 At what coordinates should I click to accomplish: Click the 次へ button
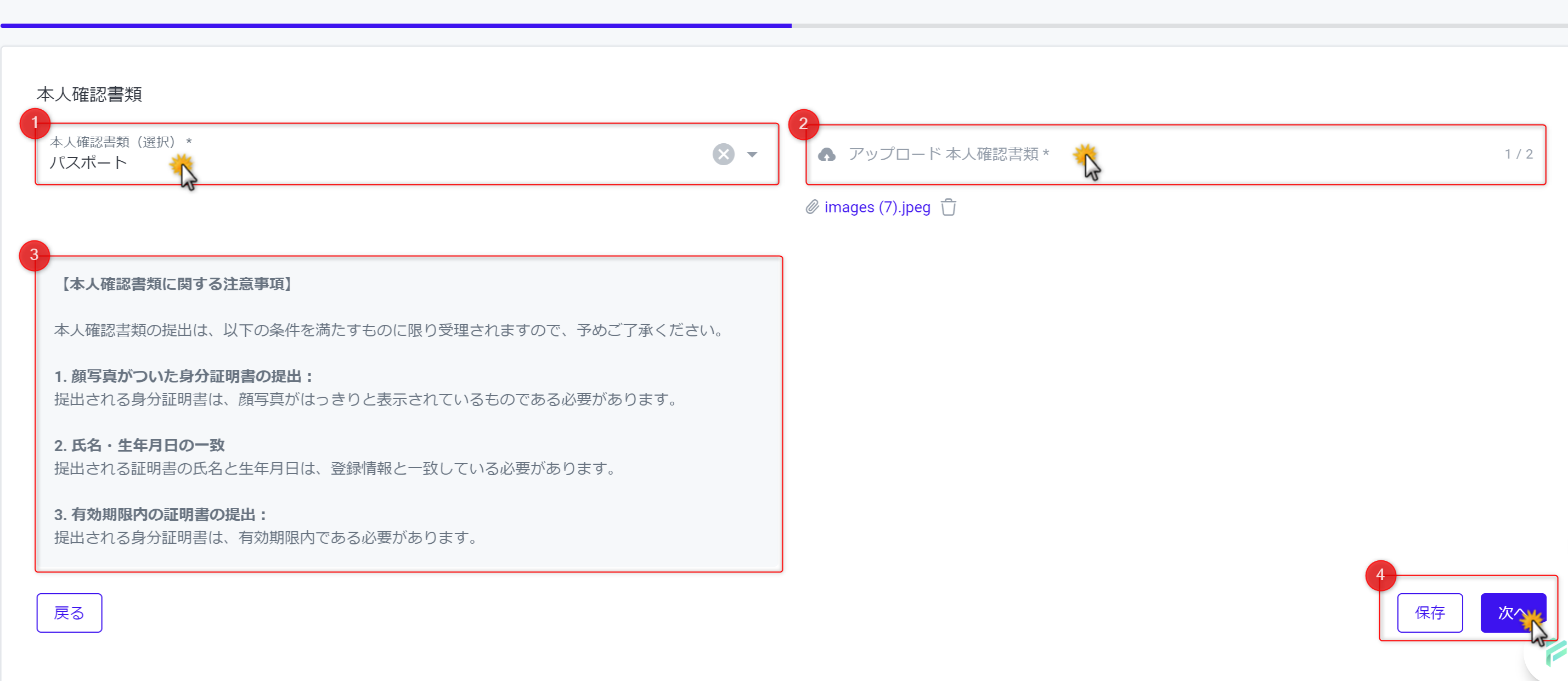[x=1513, y=613]
